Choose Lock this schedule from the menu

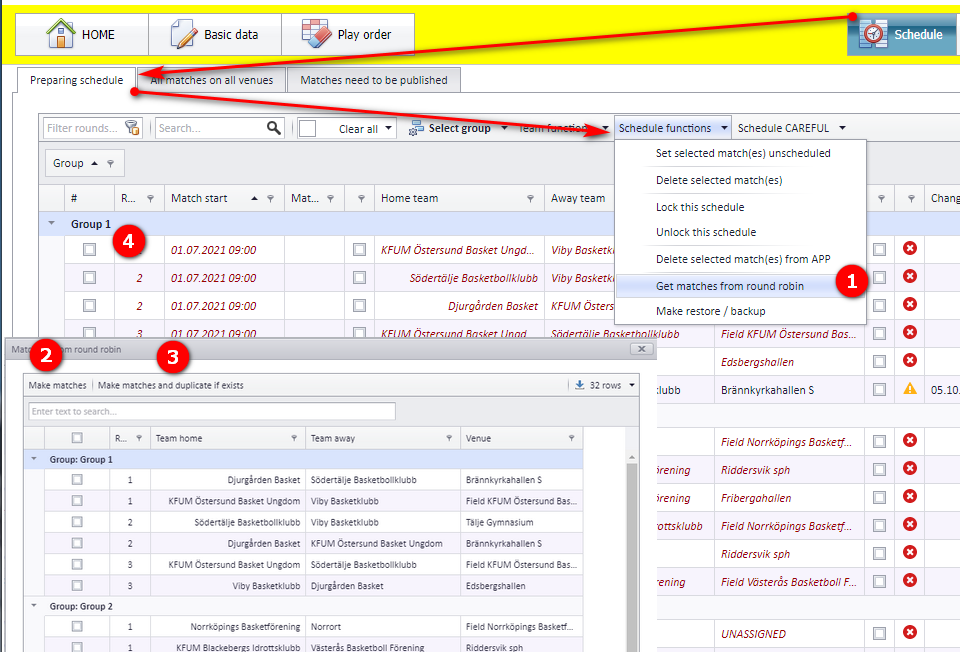click(x=700, y=207)
